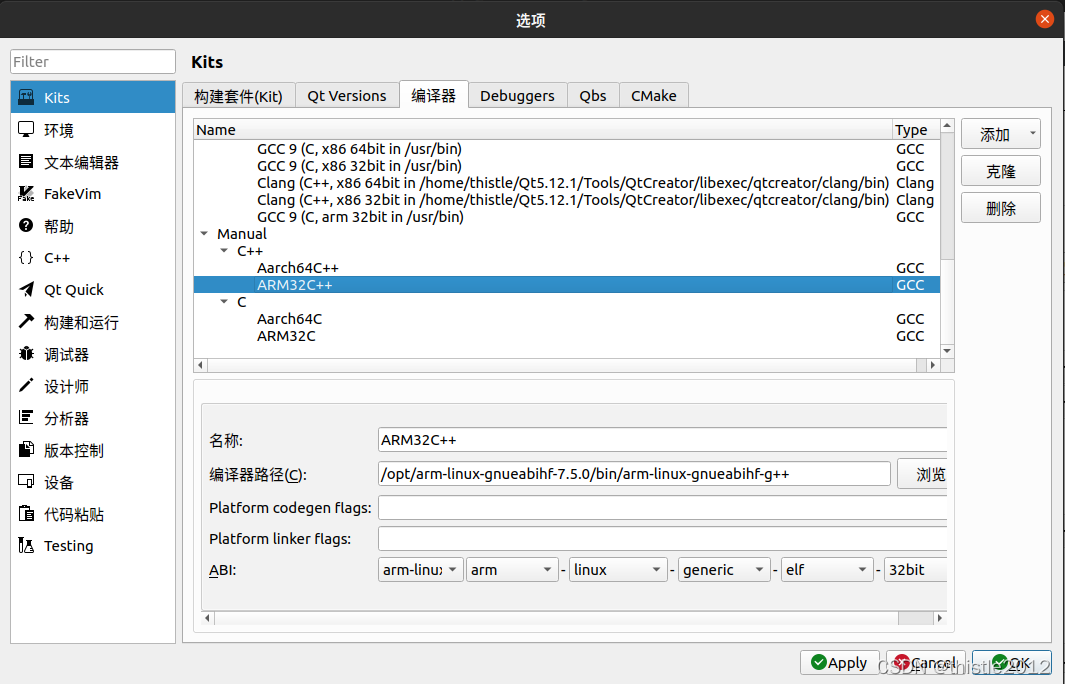The height and width of the screenshot is (684, 1065).
Task: Click the Name column header
Action: 543,130
